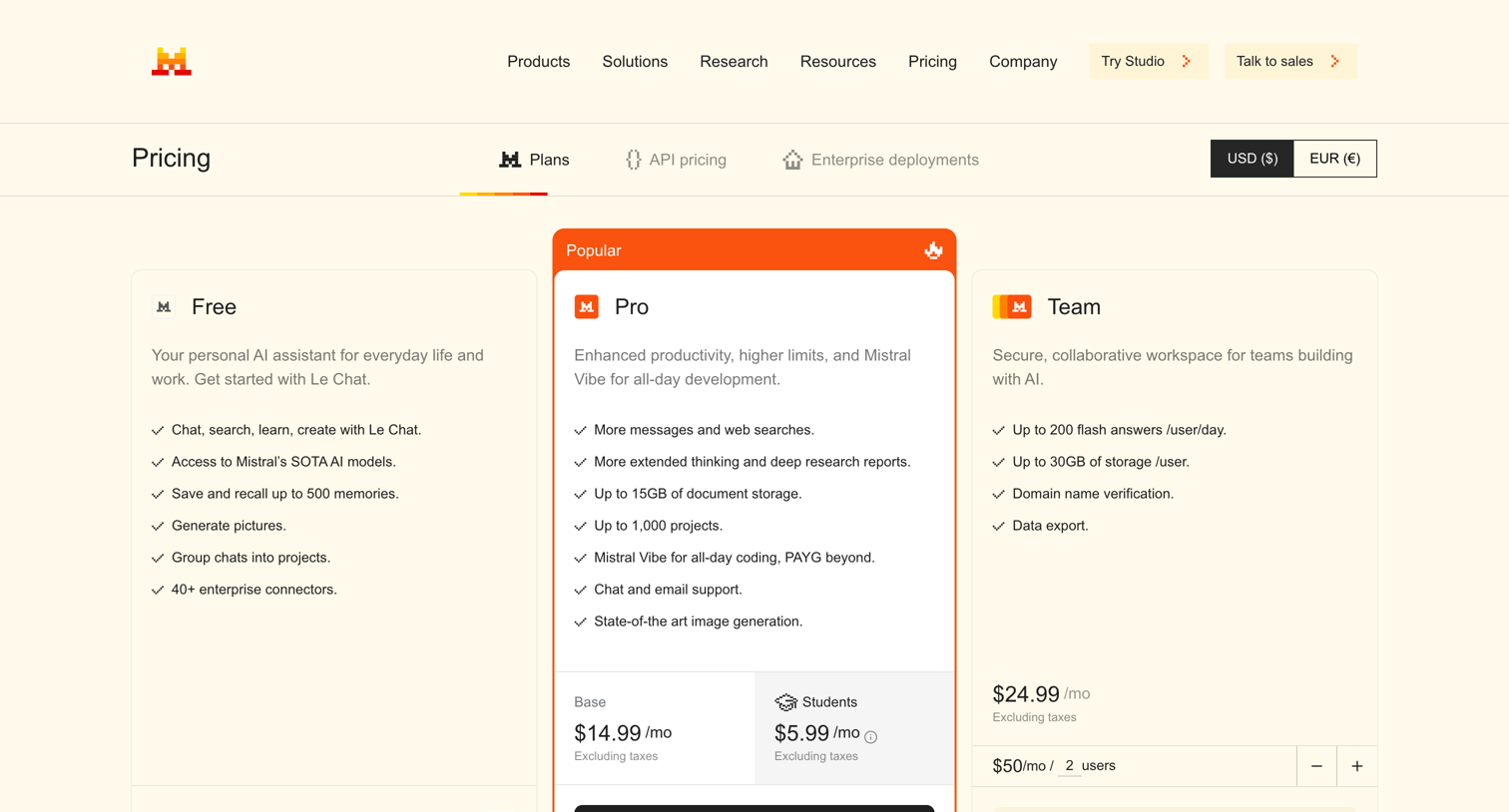Open the Research menu

(734, 62)
